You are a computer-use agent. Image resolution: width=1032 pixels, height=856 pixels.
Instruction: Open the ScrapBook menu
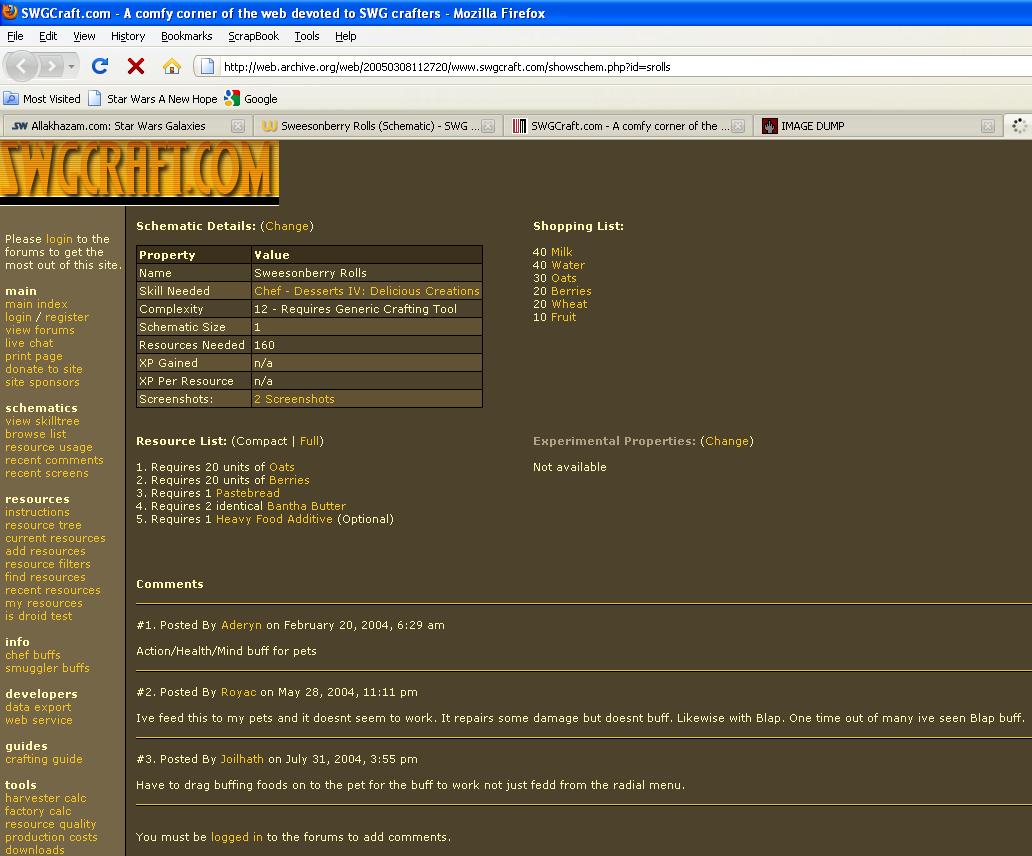point(253,36)
